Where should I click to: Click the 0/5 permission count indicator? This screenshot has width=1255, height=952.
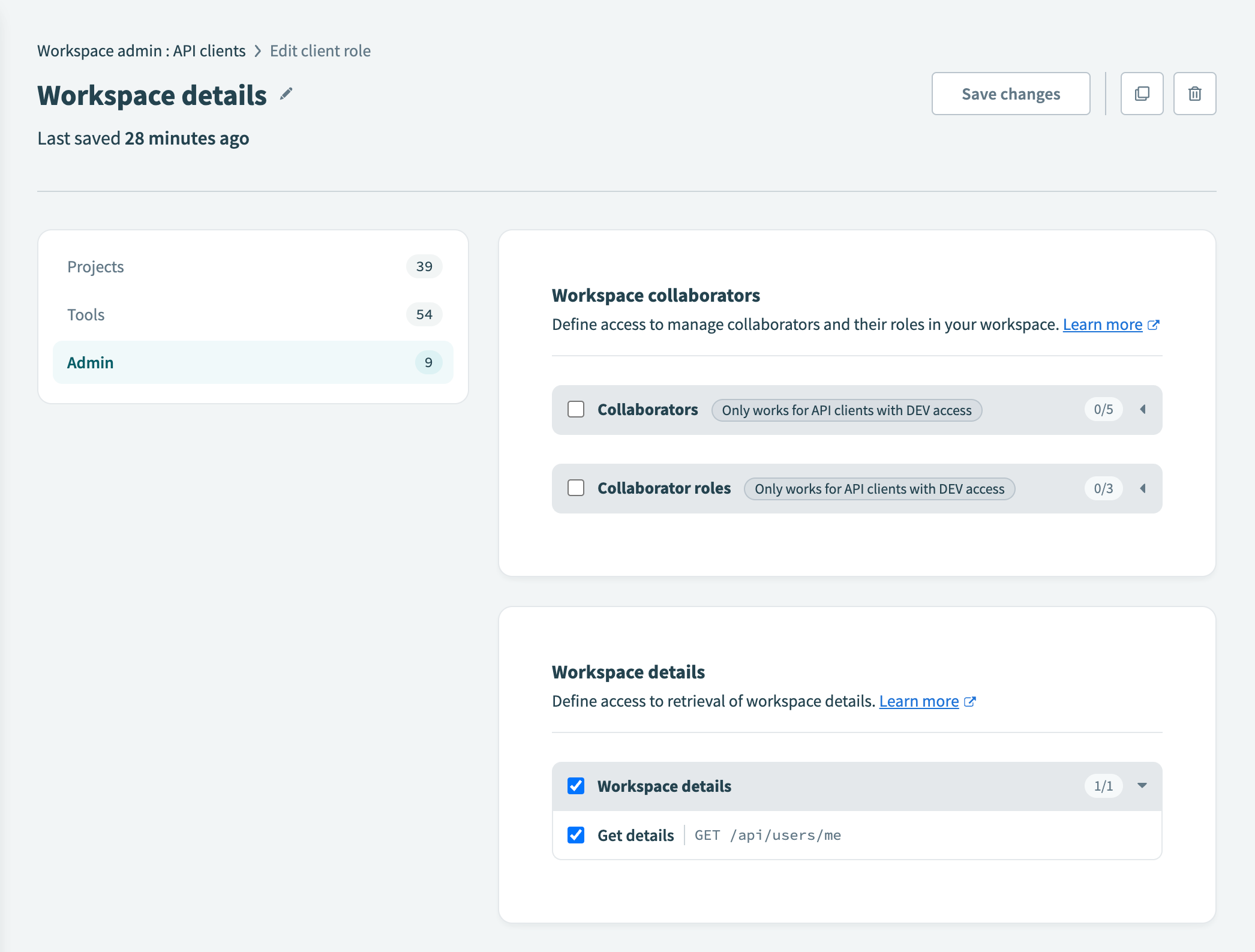click(1103, 409)
